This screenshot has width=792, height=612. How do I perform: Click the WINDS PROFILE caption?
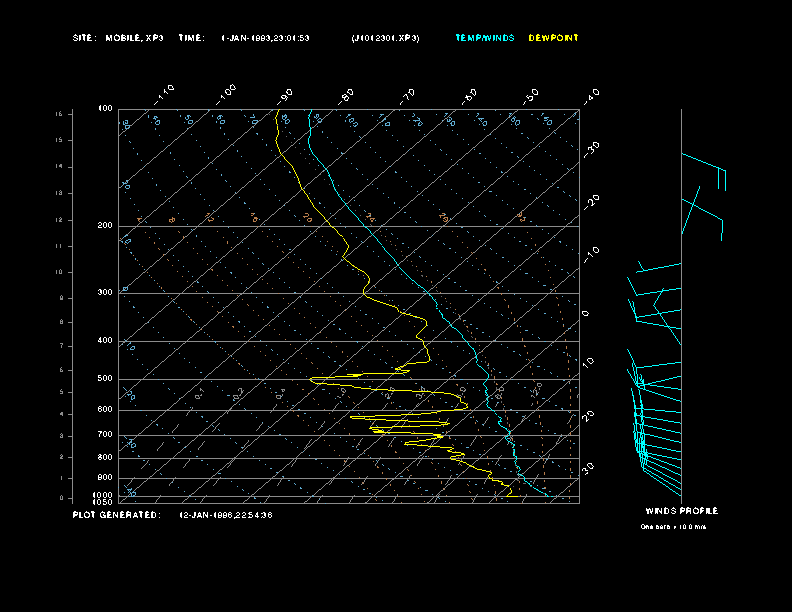681,511
